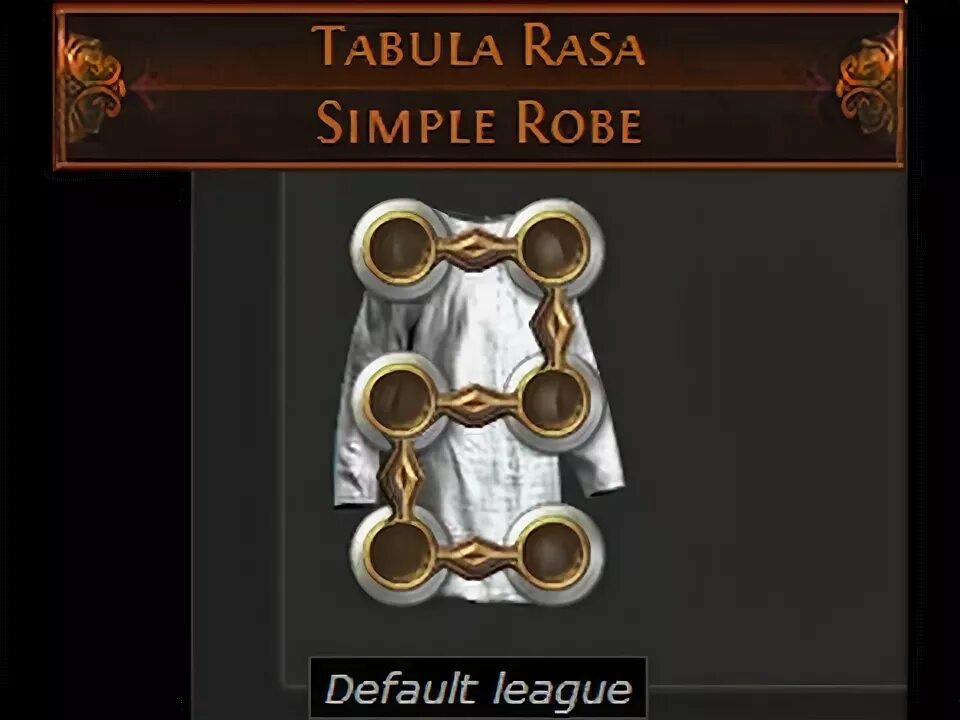Click the robe's center chest area

pos(478,324)
